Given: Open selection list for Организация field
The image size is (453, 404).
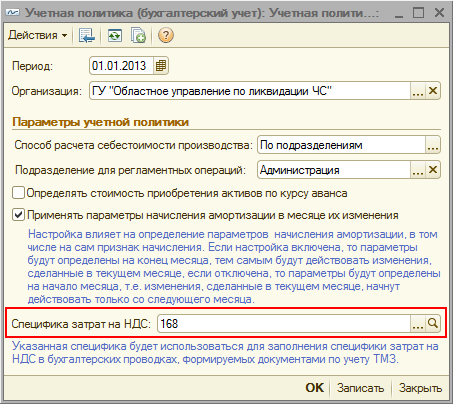Looking at the screenshot, I should tap(418, 91).
